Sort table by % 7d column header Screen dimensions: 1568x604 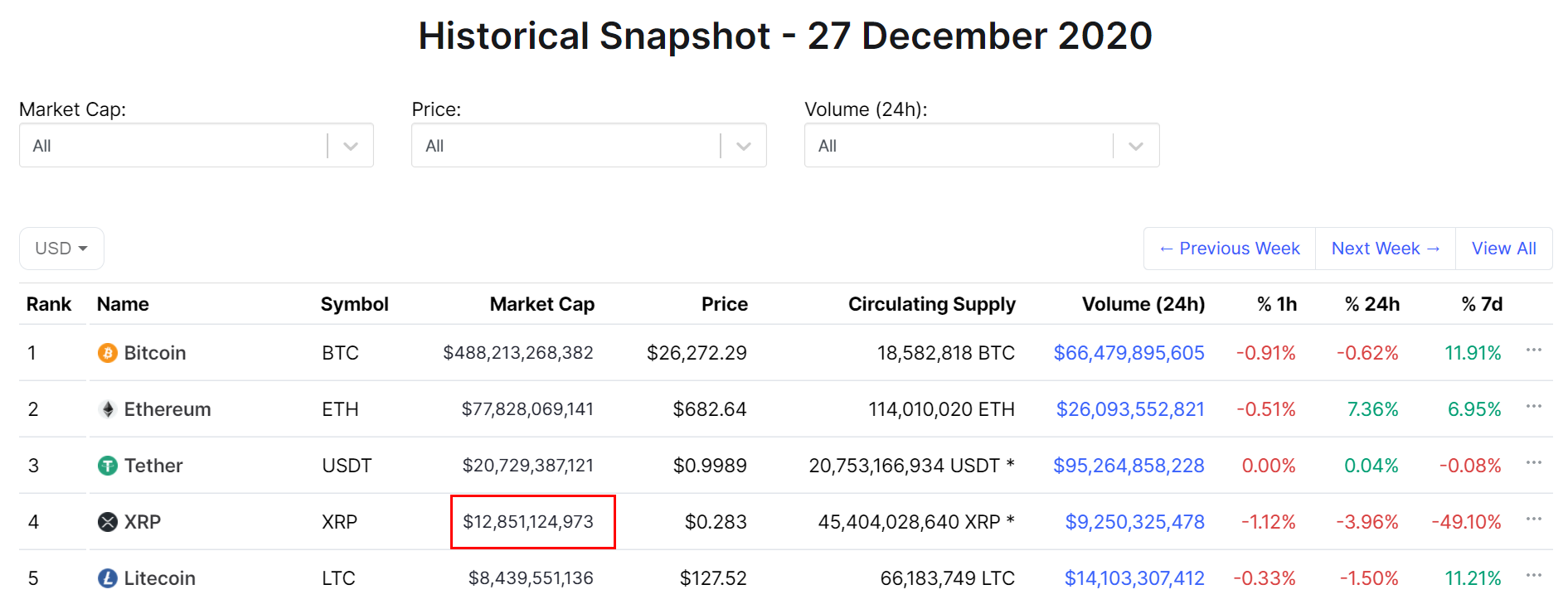[x=1481, y=304]
